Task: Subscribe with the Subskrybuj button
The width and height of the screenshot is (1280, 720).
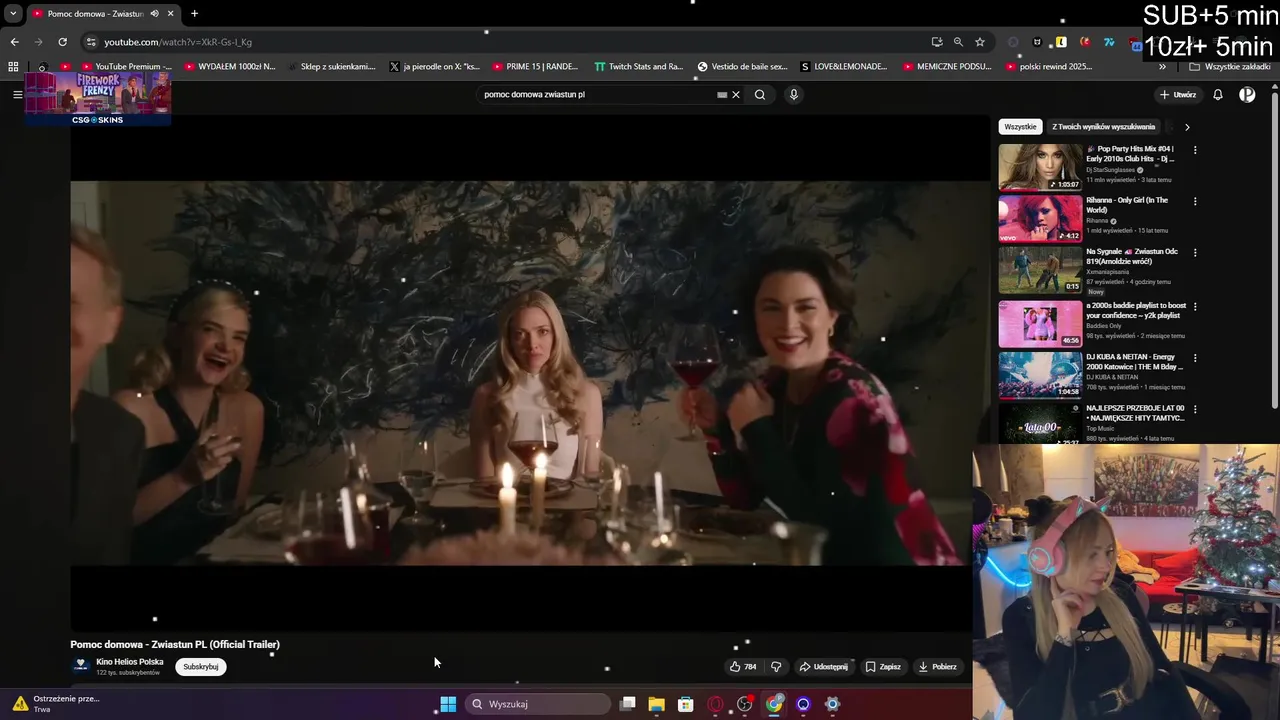Action: point(201,667)
